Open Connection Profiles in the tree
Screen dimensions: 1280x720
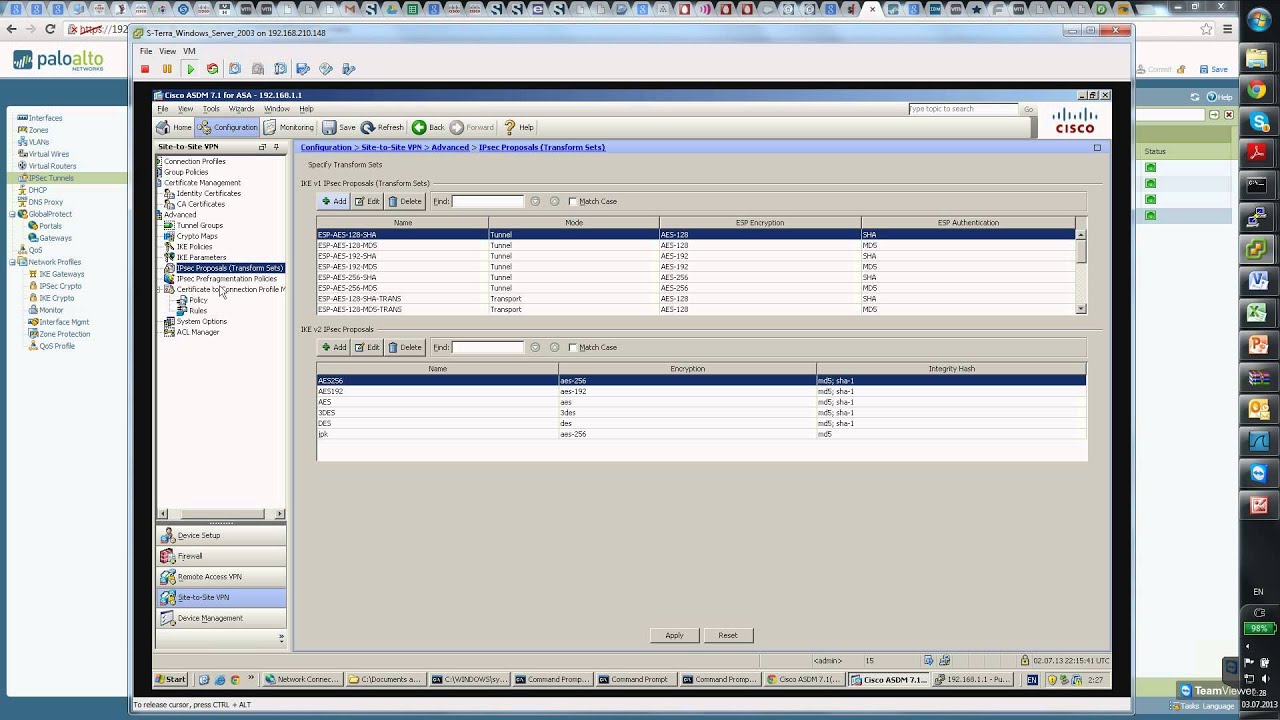pyautogui.click(x=195, y=161)
